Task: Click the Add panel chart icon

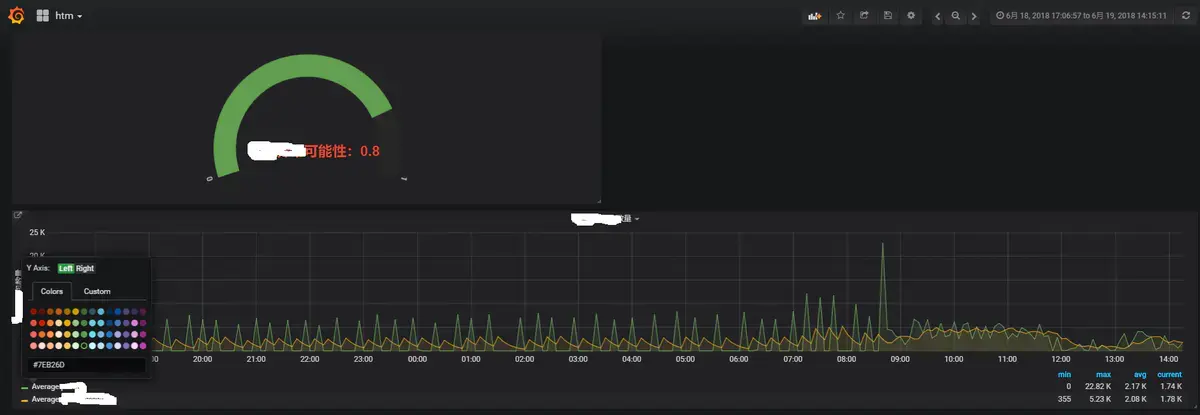Action: pyautogui.click(x=815, y=16)
